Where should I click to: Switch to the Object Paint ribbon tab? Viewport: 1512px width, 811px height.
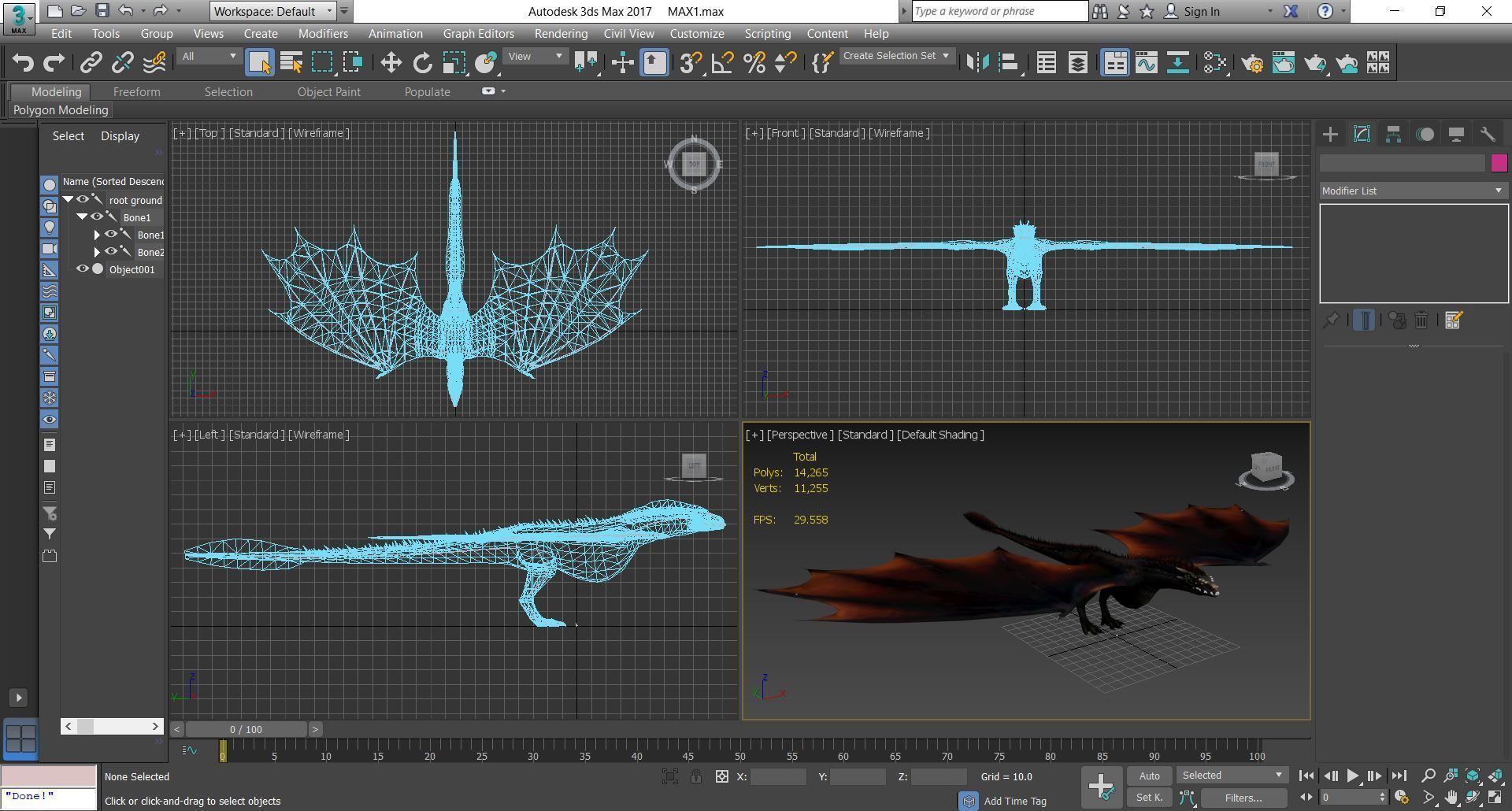(328, 92)
